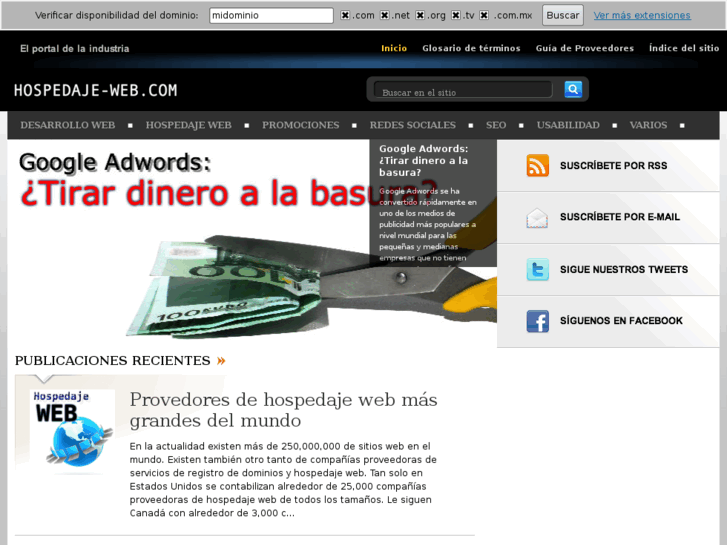Open the Redes Sociales menu
The width and height of the screenshot is (727, 545).
pyautogui.click(x=413, y=125)
